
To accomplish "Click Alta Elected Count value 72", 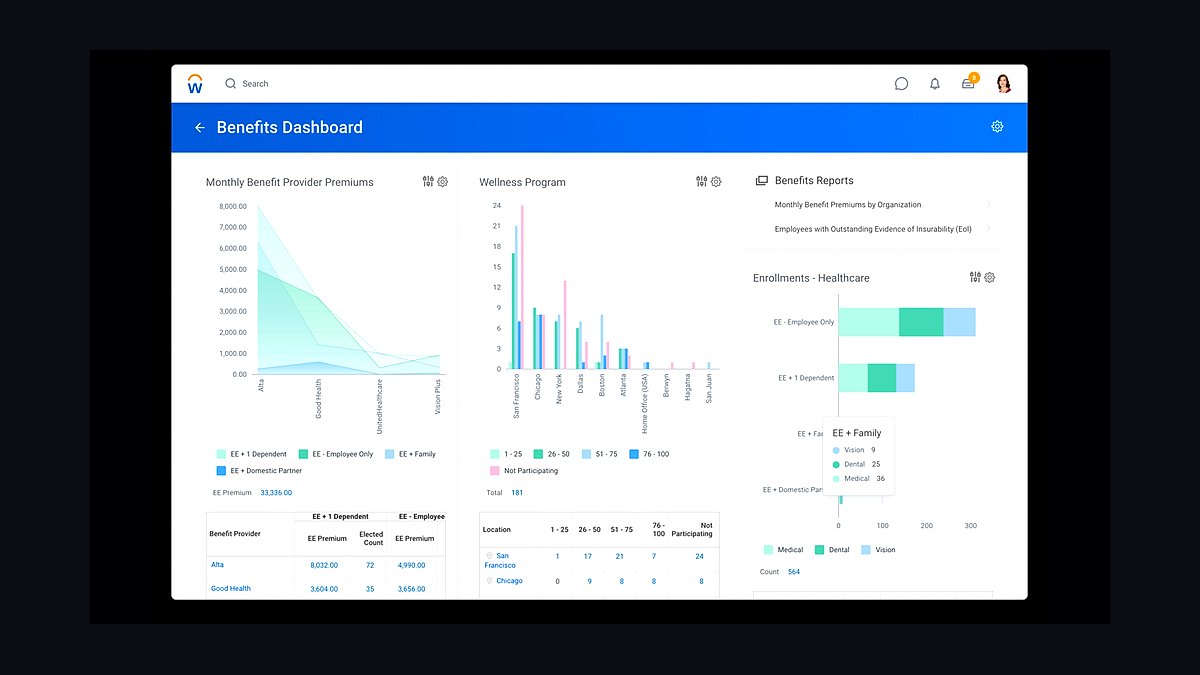I will [x=370, y=565].
